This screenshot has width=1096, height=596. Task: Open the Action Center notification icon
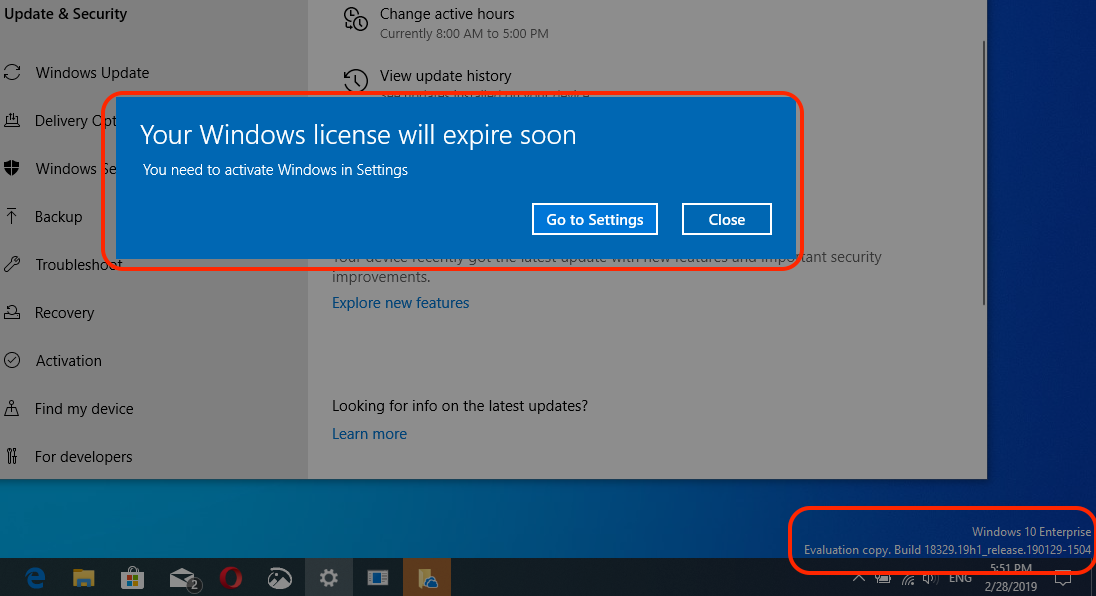pyautogui.click(x=1062, y=578)
